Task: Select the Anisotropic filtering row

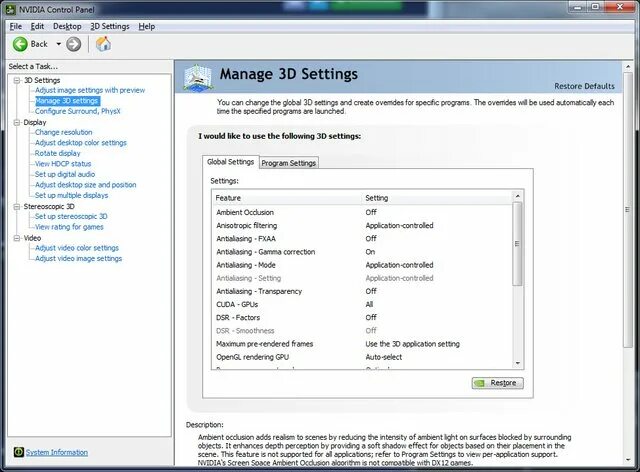Action: (x=363, y=225)
